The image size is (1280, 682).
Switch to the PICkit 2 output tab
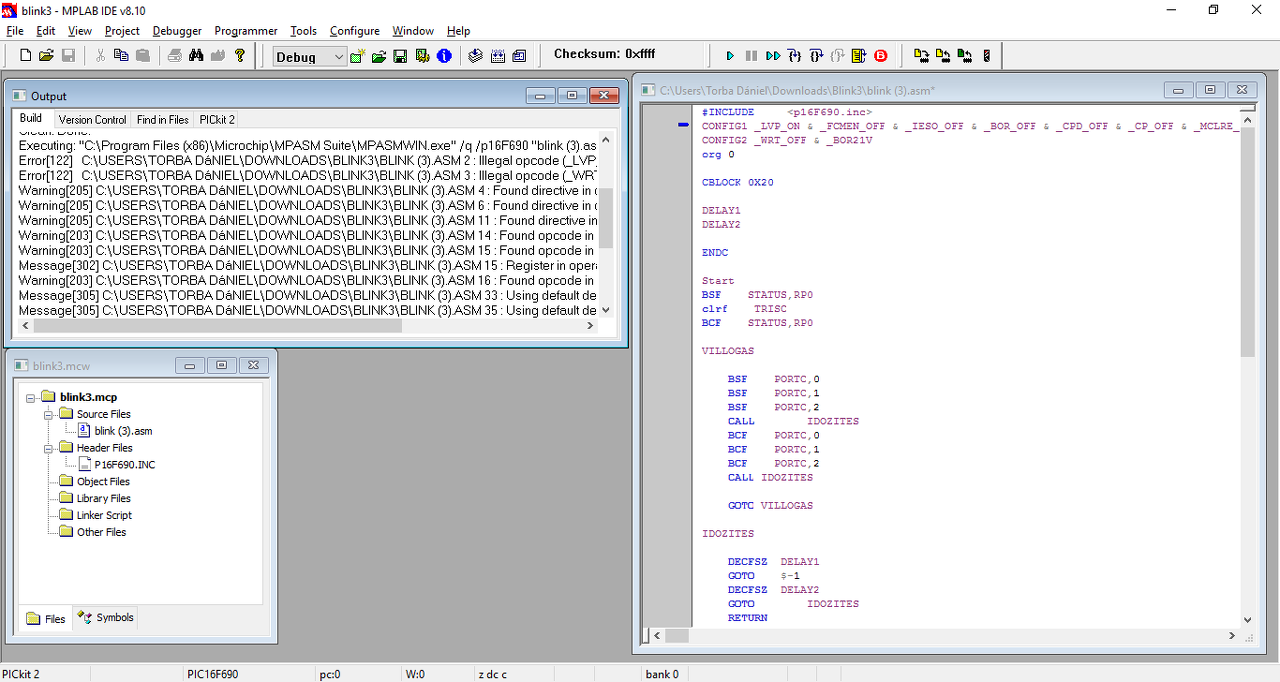(217, 119)
